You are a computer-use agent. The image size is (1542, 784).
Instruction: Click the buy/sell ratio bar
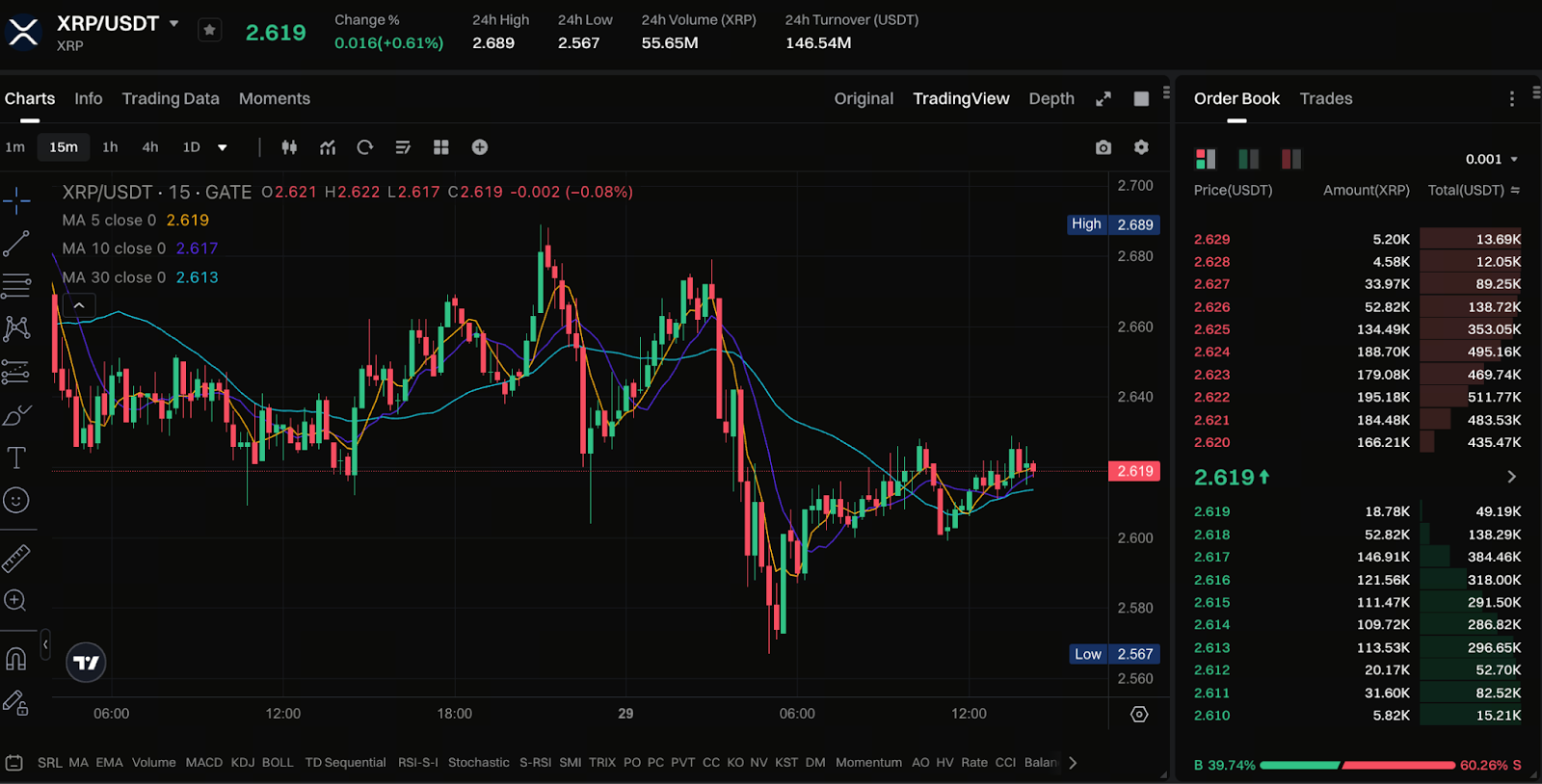1357,766
